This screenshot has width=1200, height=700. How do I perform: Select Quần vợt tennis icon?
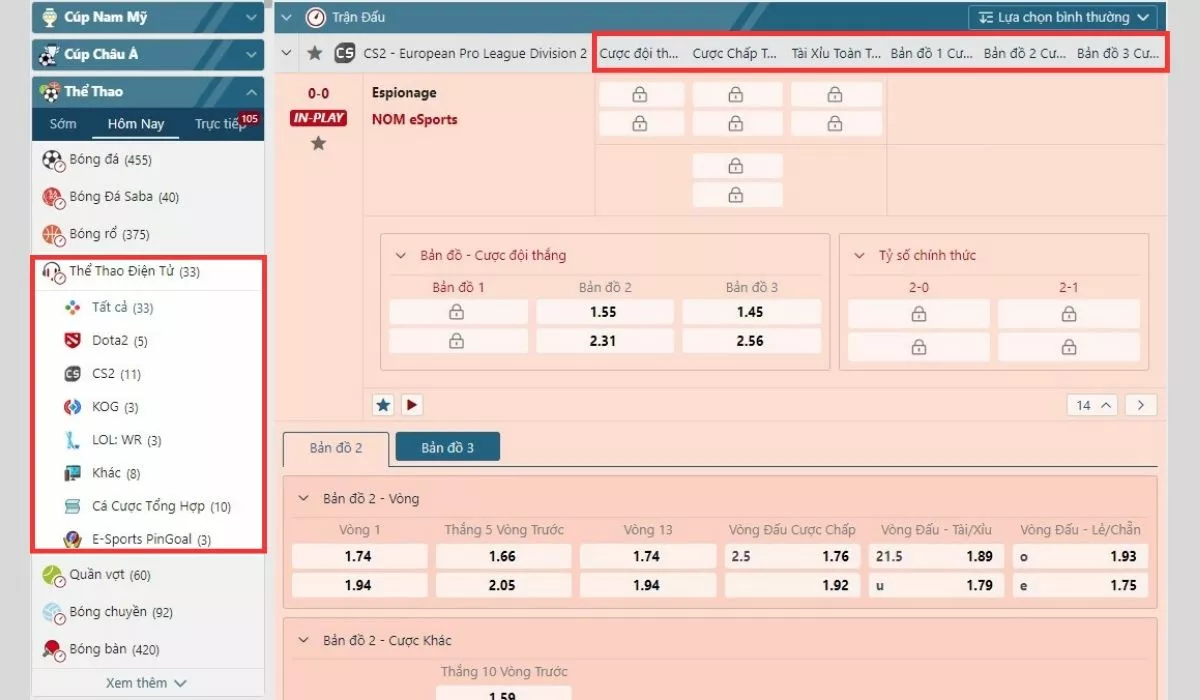point(53,576)
